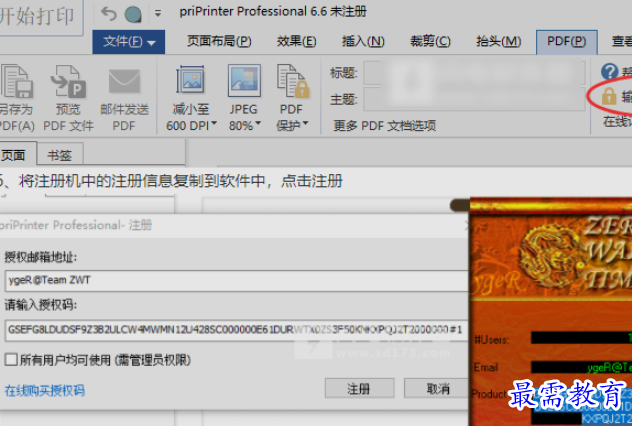Click Save as PDF(A) icon
The height and width of the screenshot is (426, 632).
tap(17, 81)
